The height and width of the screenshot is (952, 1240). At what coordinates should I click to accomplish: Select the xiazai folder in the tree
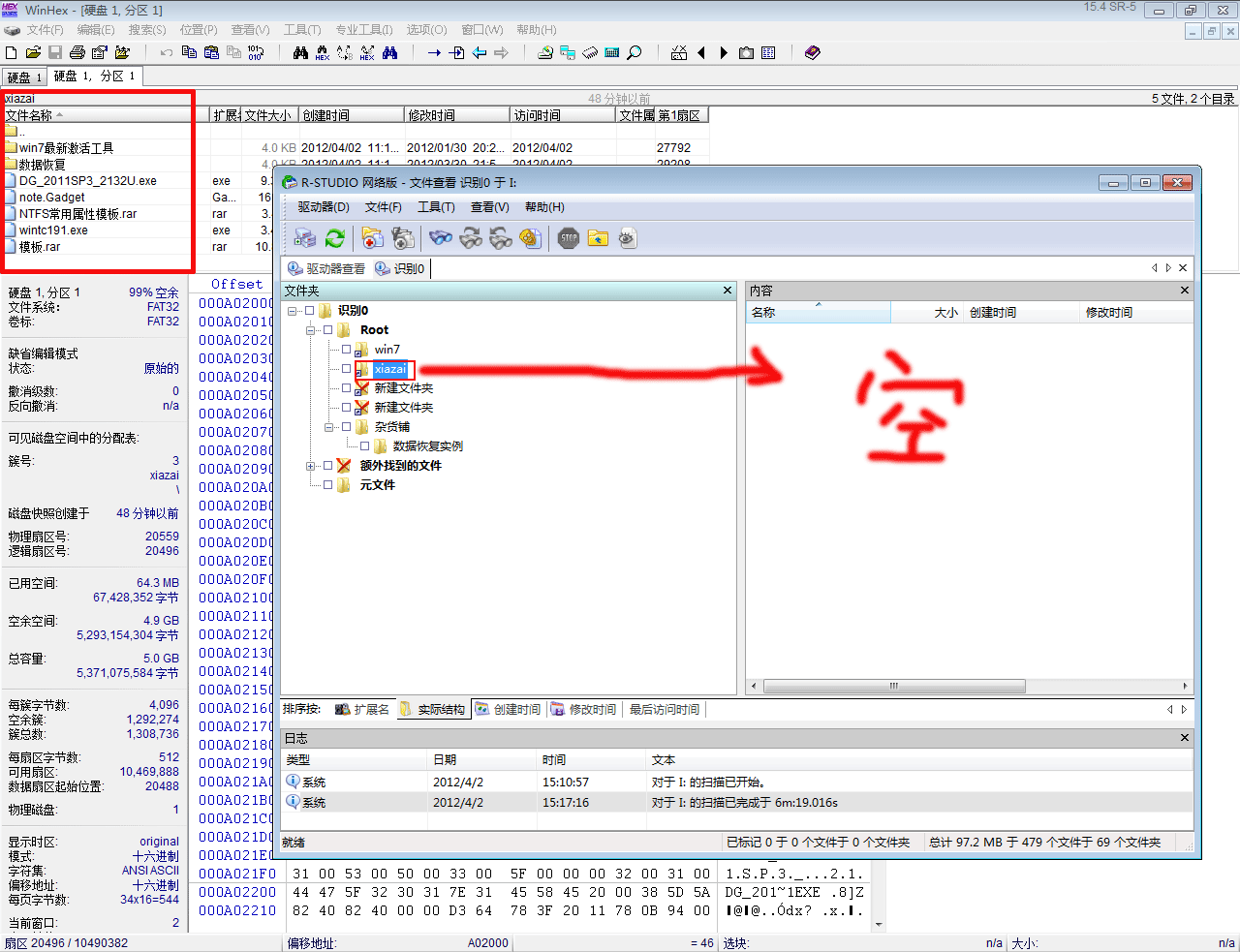coord(390,369)
